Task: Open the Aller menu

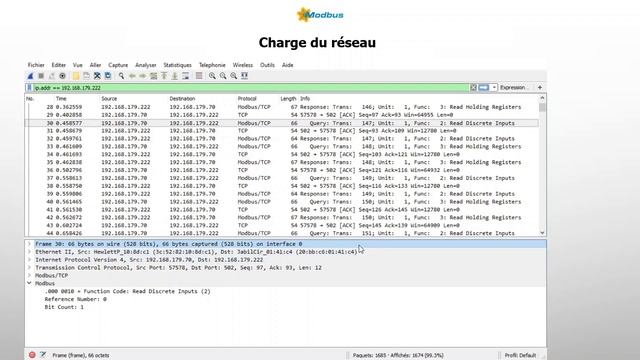Action: click(x=95, y=65)
